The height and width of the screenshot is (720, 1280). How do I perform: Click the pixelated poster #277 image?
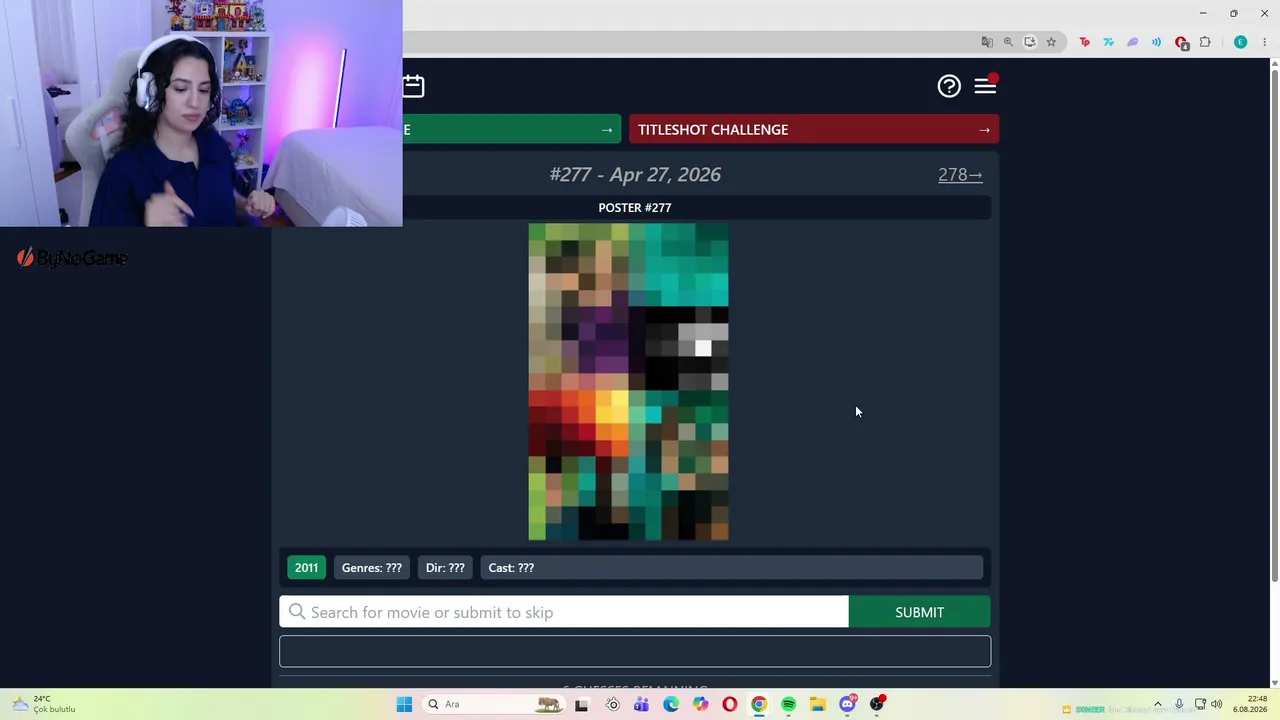tap(628, 382)
